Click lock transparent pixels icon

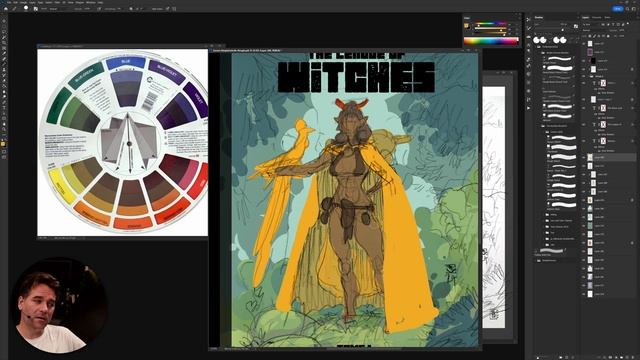[x=589, y=36]
